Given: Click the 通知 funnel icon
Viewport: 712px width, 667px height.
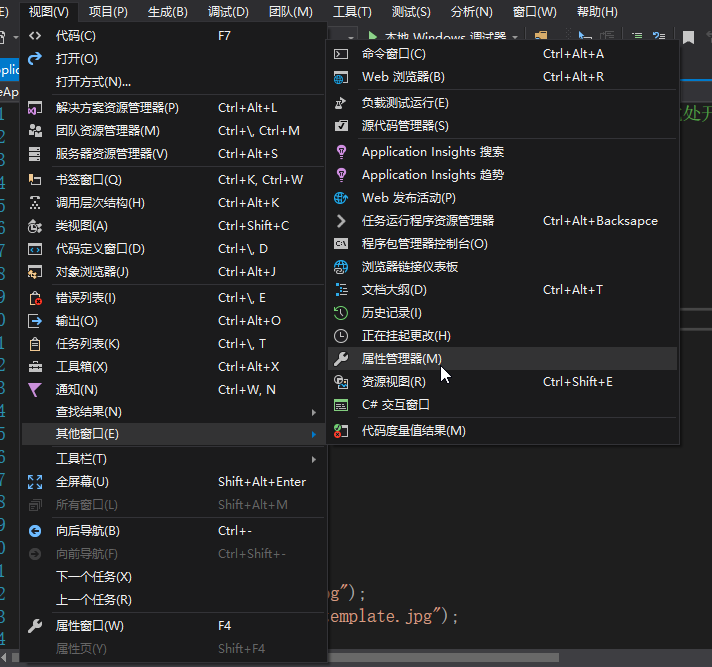Looking at the screenshot, I should point(35,390).
